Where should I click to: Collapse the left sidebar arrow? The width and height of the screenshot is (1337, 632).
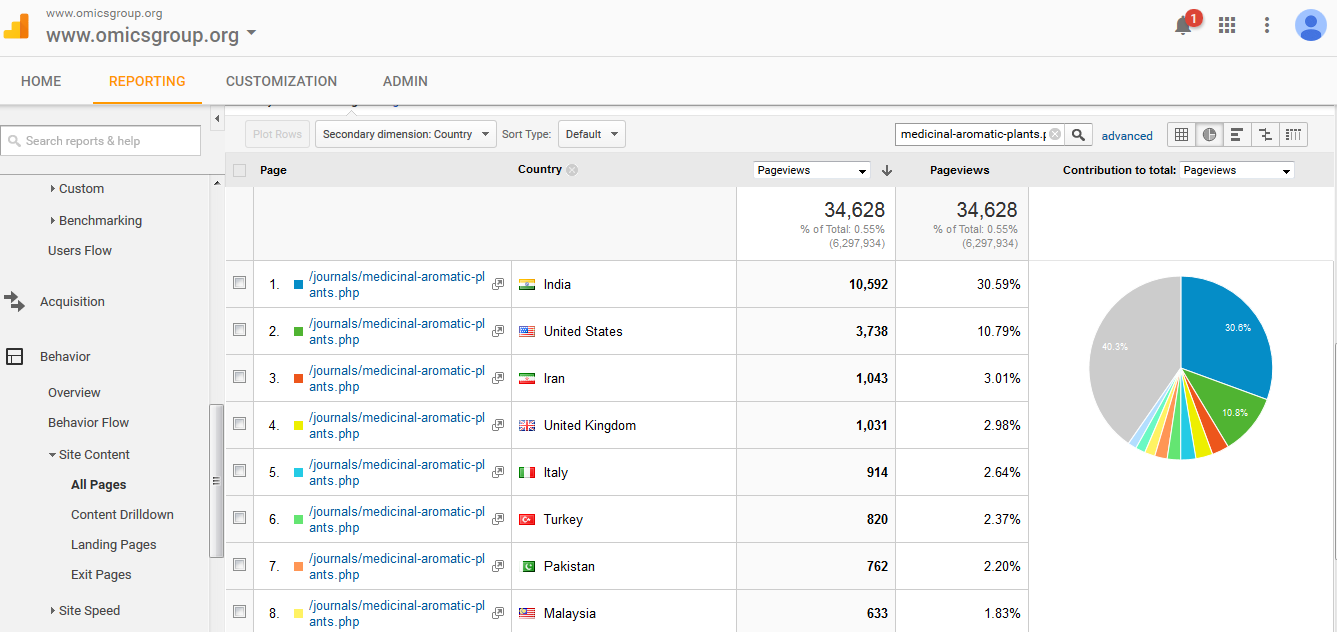tap(218, 119)
